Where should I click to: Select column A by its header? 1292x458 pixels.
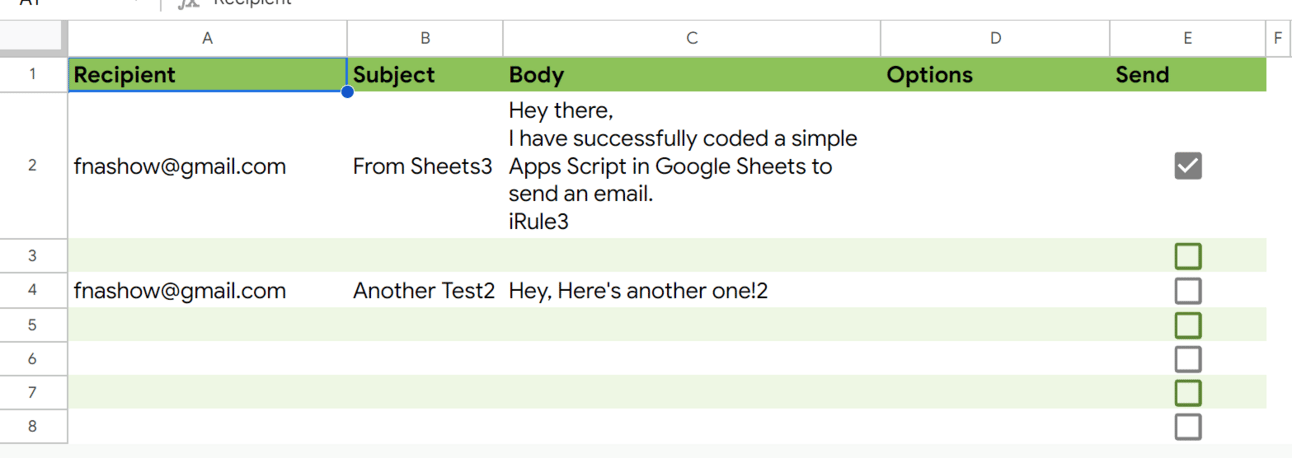point(207,38)
